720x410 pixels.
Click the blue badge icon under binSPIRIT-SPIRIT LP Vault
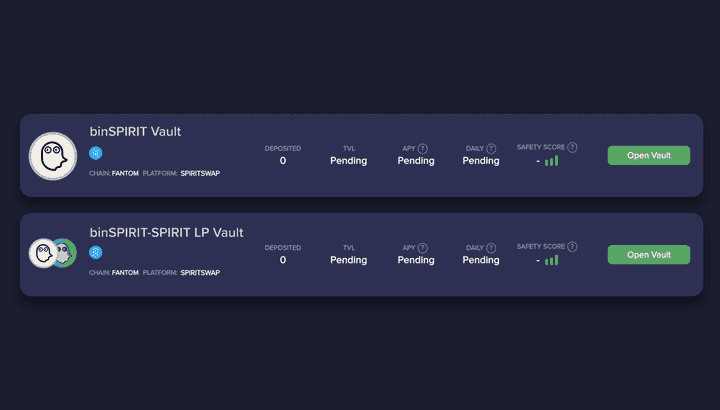(x=96, y=253)
